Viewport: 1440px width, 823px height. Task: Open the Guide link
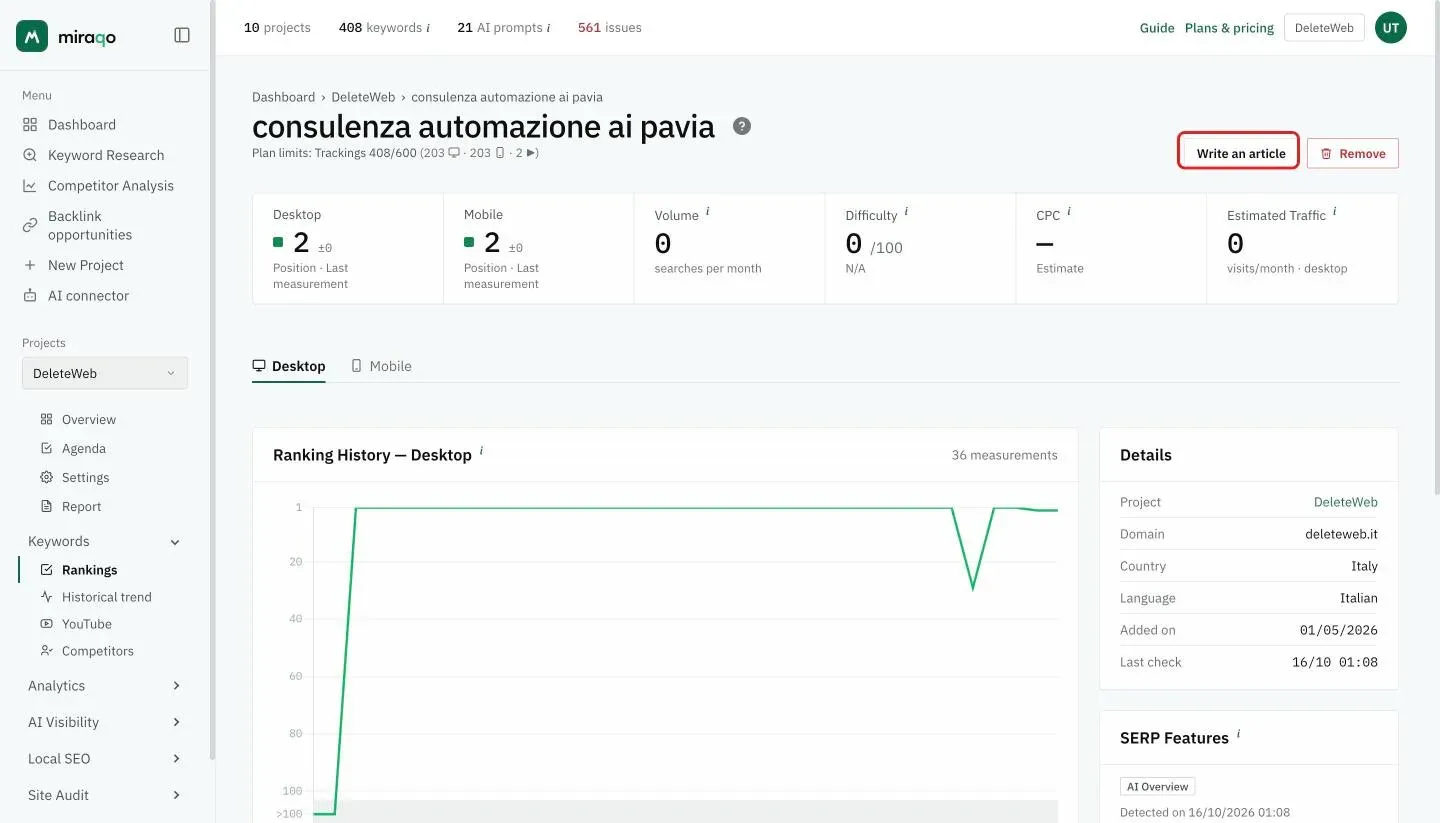point(1157,28)
